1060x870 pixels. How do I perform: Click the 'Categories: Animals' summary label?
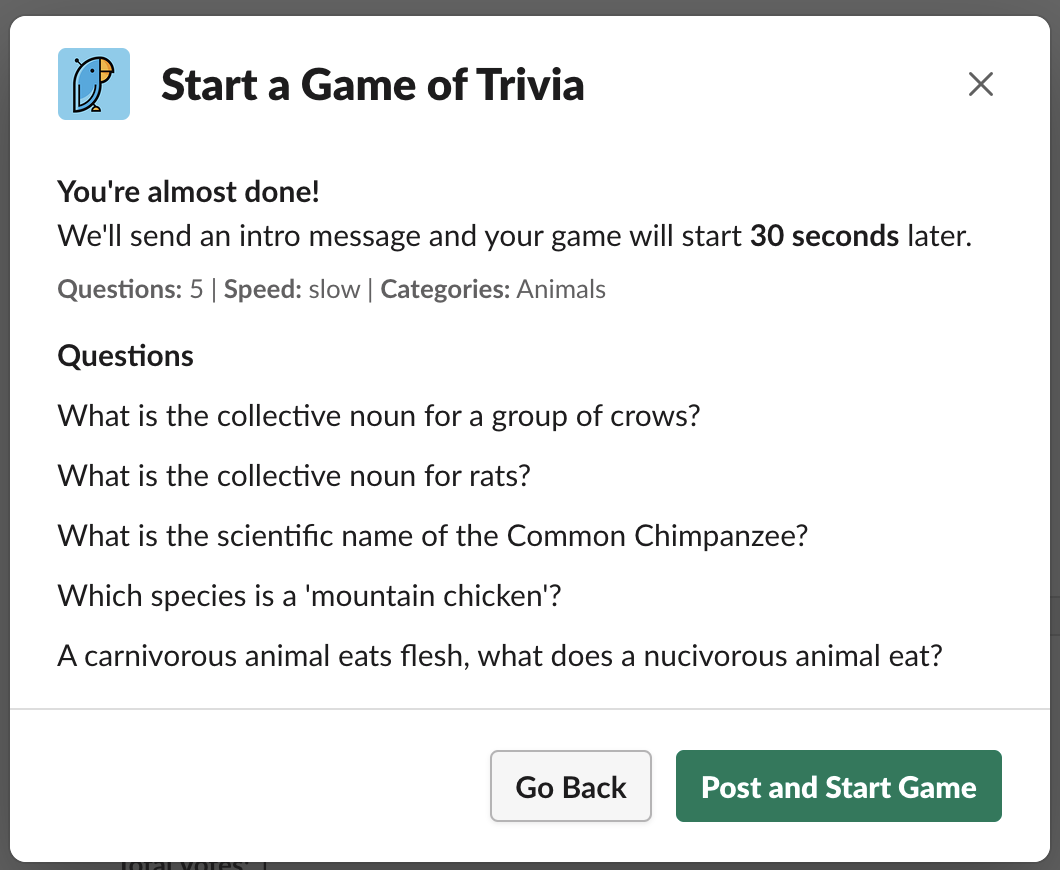tap(493, 289)
